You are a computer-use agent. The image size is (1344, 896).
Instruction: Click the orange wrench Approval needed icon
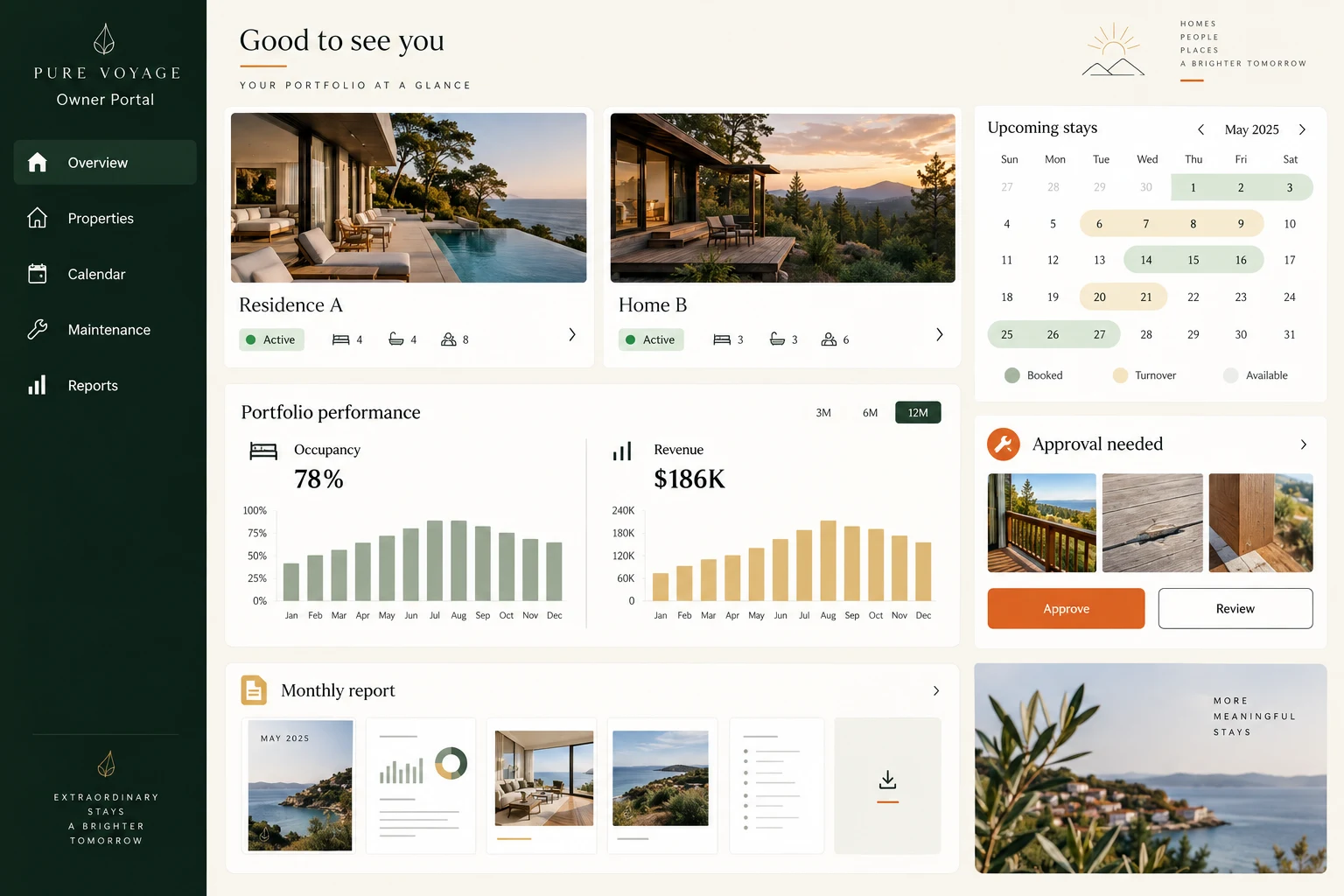tap(1004, 444)
